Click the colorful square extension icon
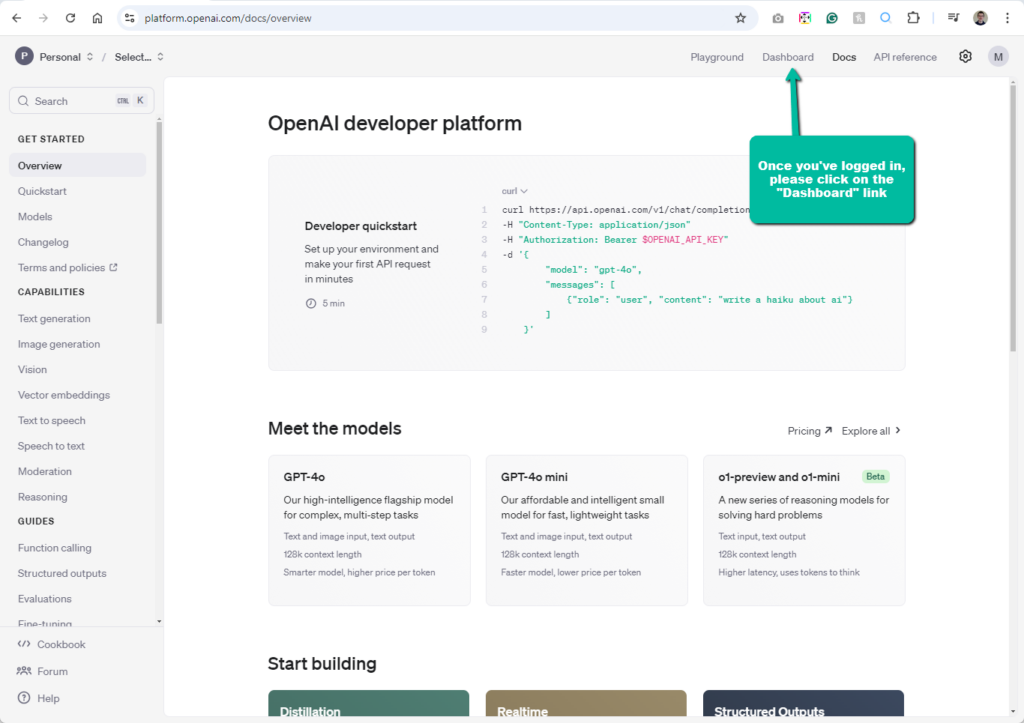This screenshot has height=723, width=1024. (x=805, y=18)
